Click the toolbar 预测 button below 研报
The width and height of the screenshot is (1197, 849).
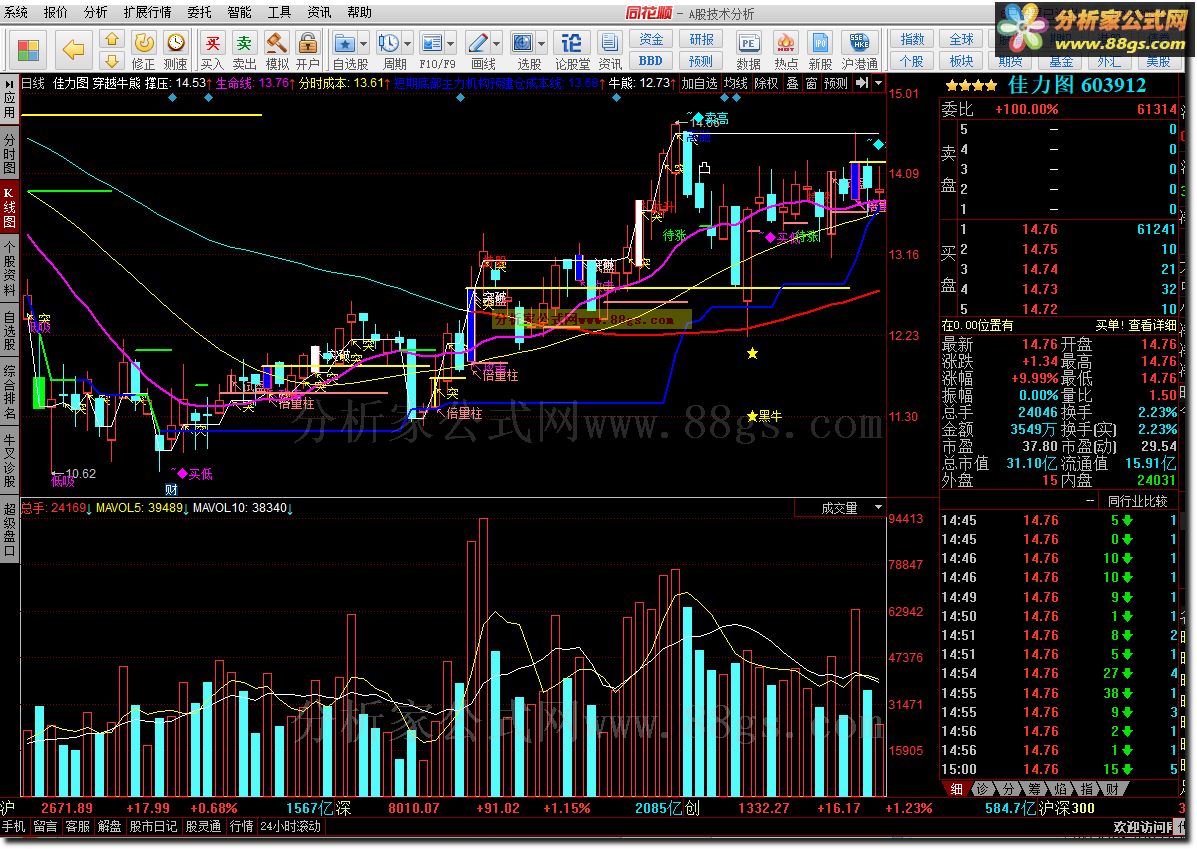pyautogui.click(x=701, y=60)
